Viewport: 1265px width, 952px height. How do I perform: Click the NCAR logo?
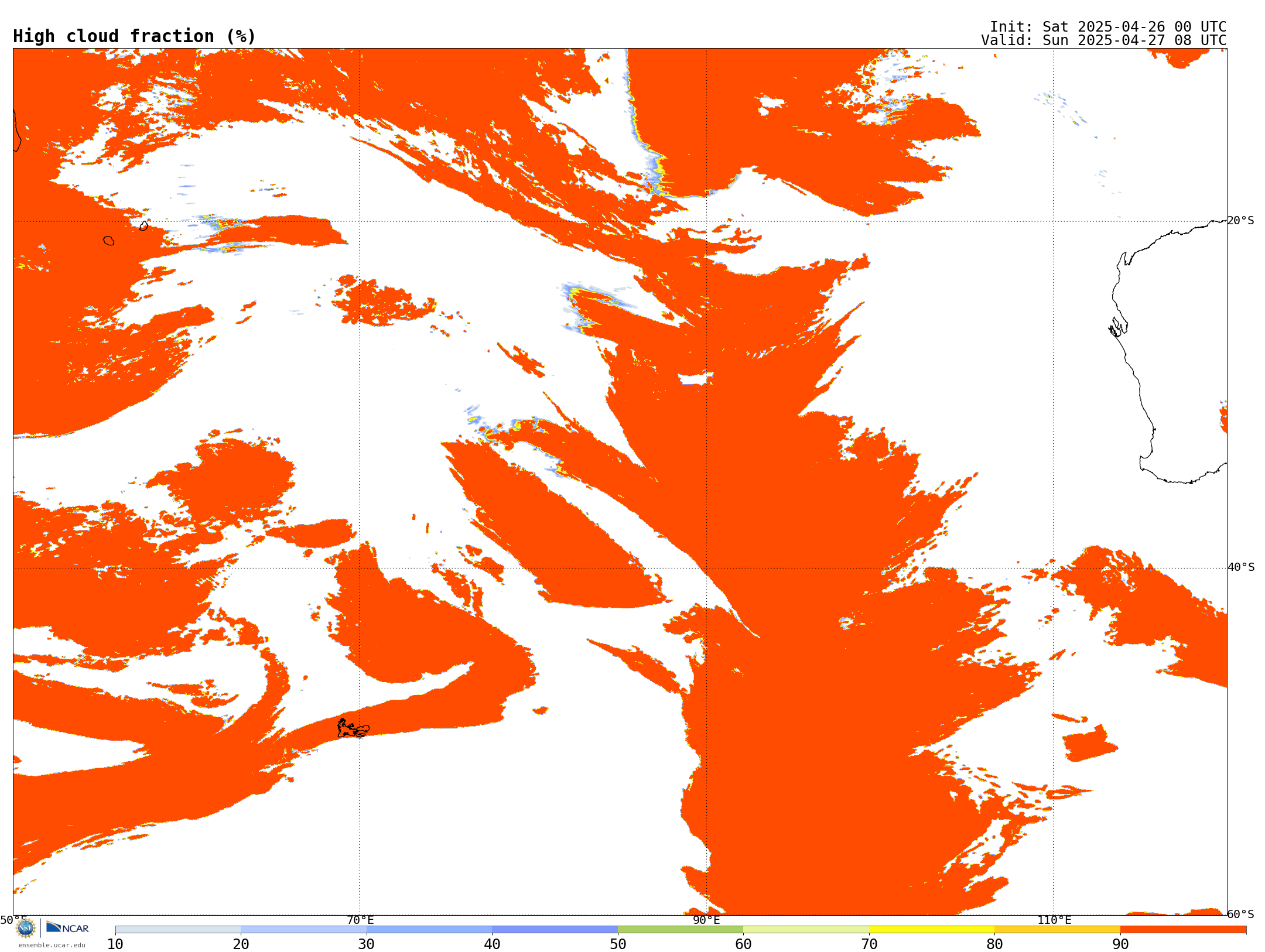(x=67, y=927)
